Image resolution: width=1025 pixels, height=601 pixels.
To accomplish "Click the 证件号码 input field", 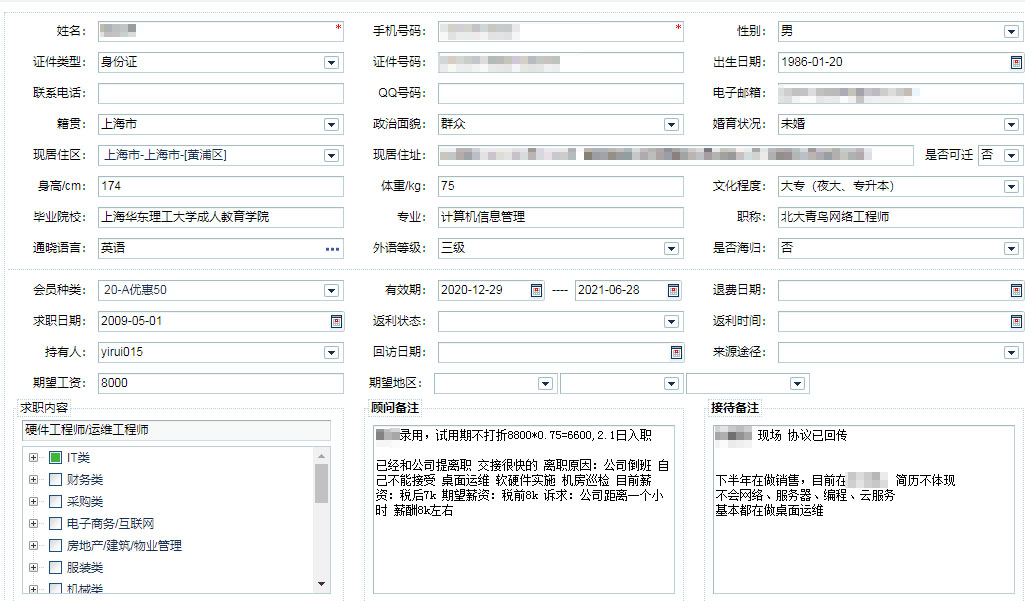I will pyautogui.click(x=561, y=62).
